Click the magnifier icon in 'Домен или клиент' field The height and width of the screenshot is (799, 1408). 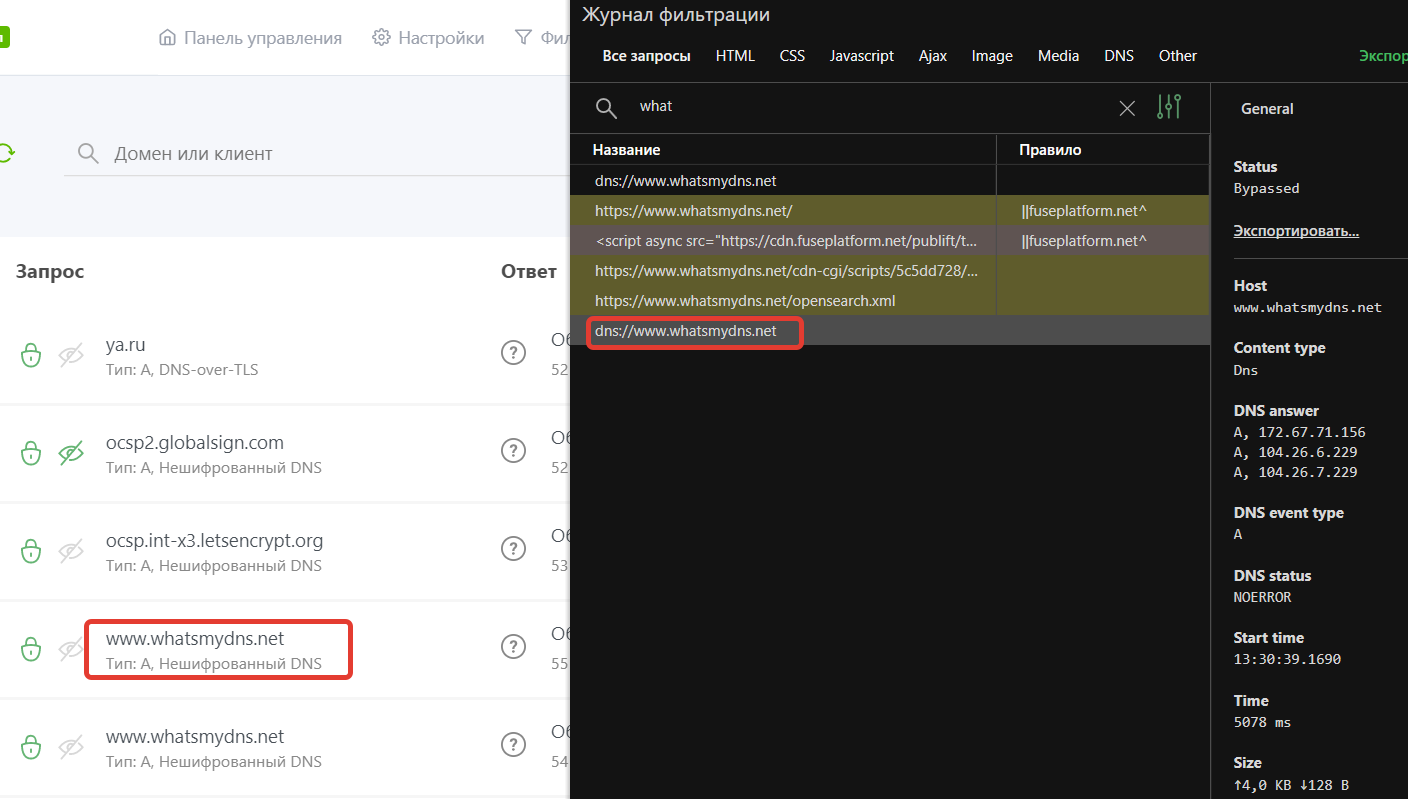88,153
